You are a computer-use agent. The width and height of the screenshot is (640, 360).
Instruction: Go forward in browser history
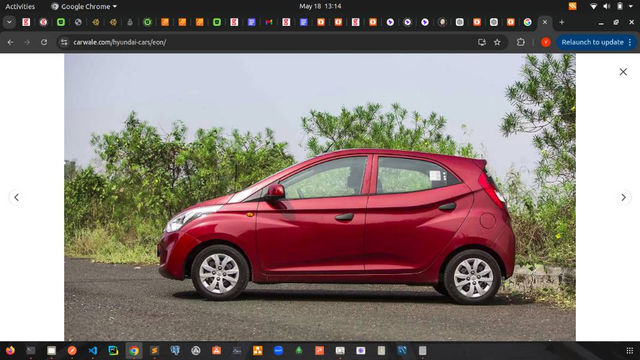pos(27,42)
